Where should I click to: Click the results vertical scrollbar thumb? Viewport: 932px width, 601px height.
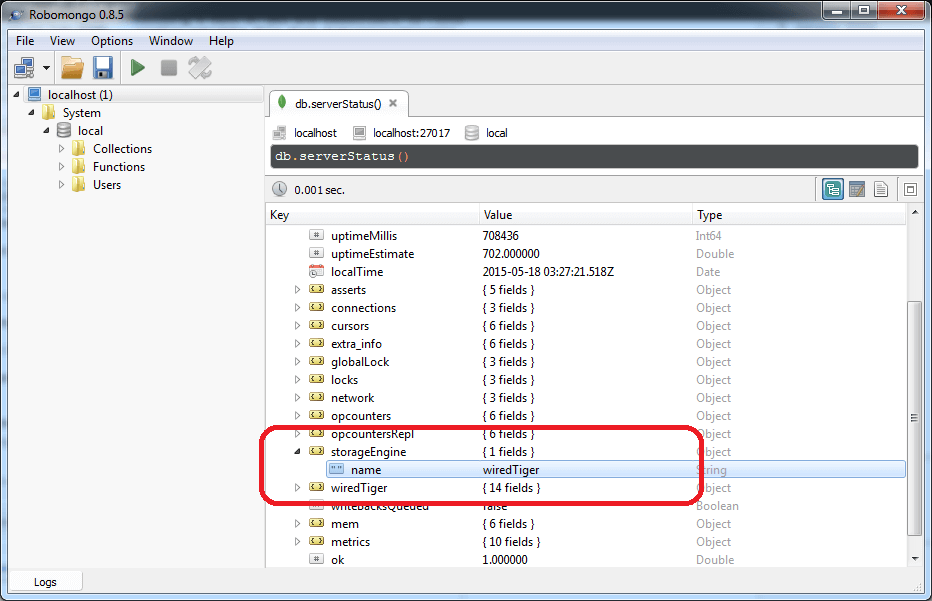coord(914,418)
